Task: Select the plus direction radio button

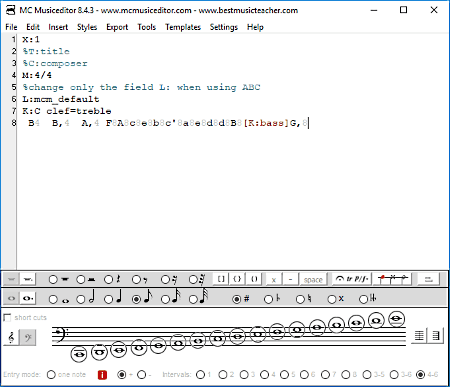Action: [x=122, y=375]
